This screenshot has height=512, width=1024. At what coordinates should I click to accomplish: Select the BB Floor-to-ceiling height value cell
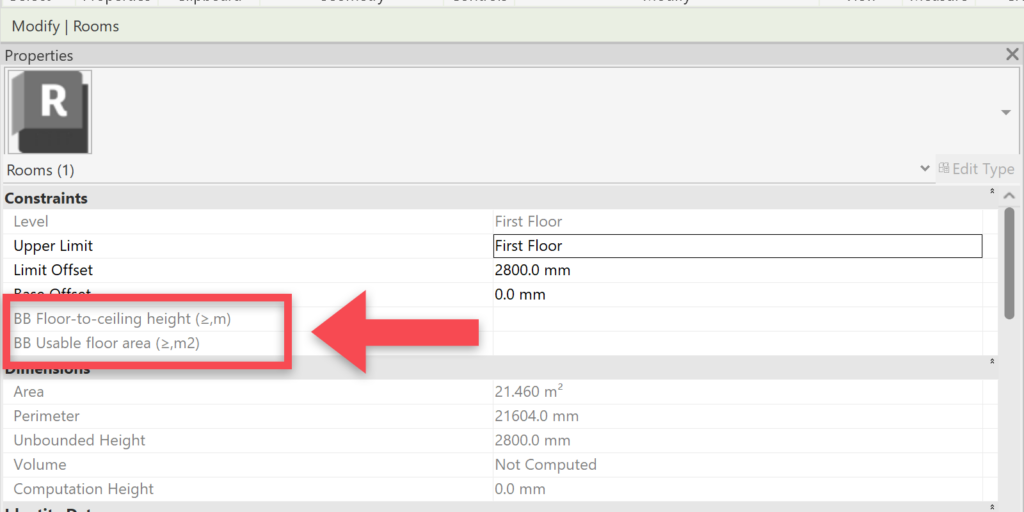[x=737, y=319]
